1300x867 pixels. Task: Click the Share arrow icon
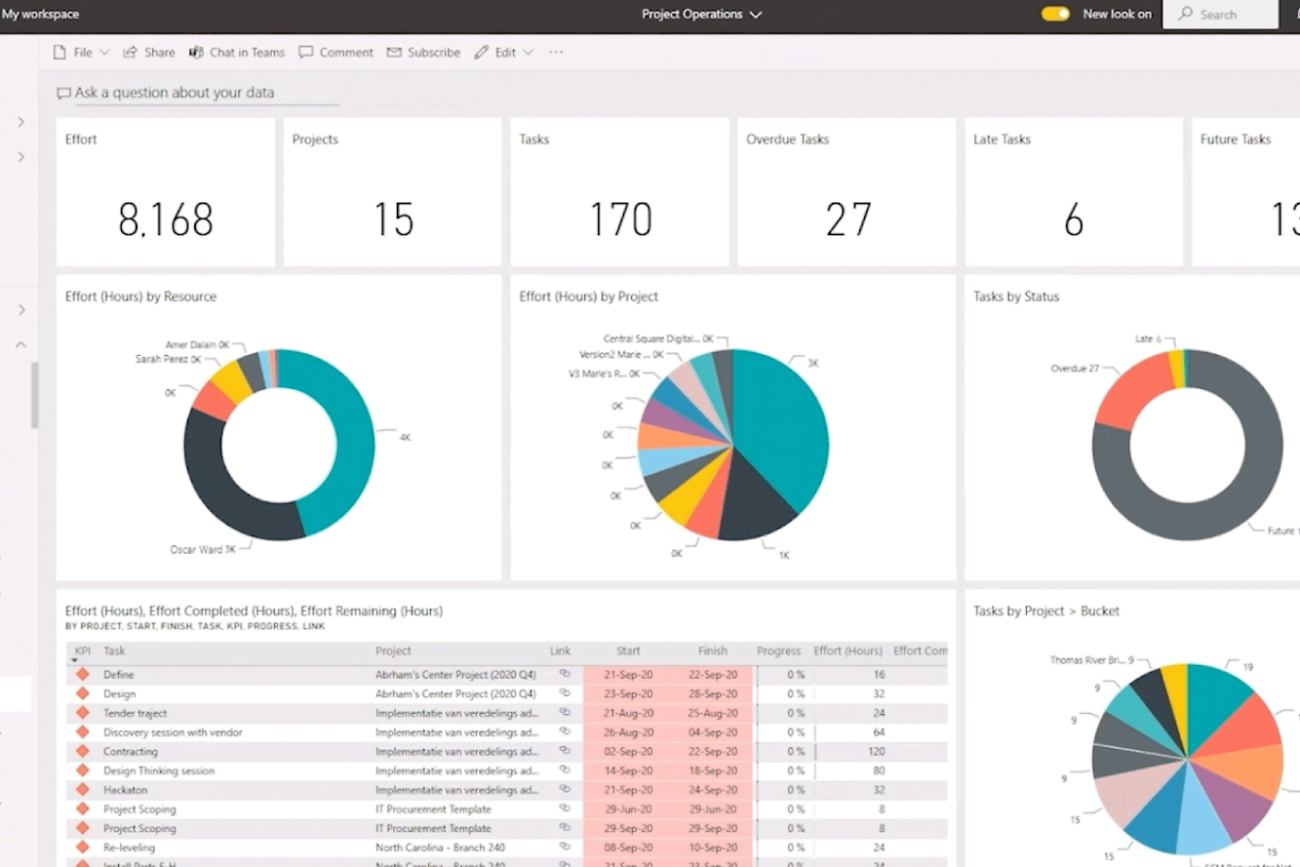(130, 52)
